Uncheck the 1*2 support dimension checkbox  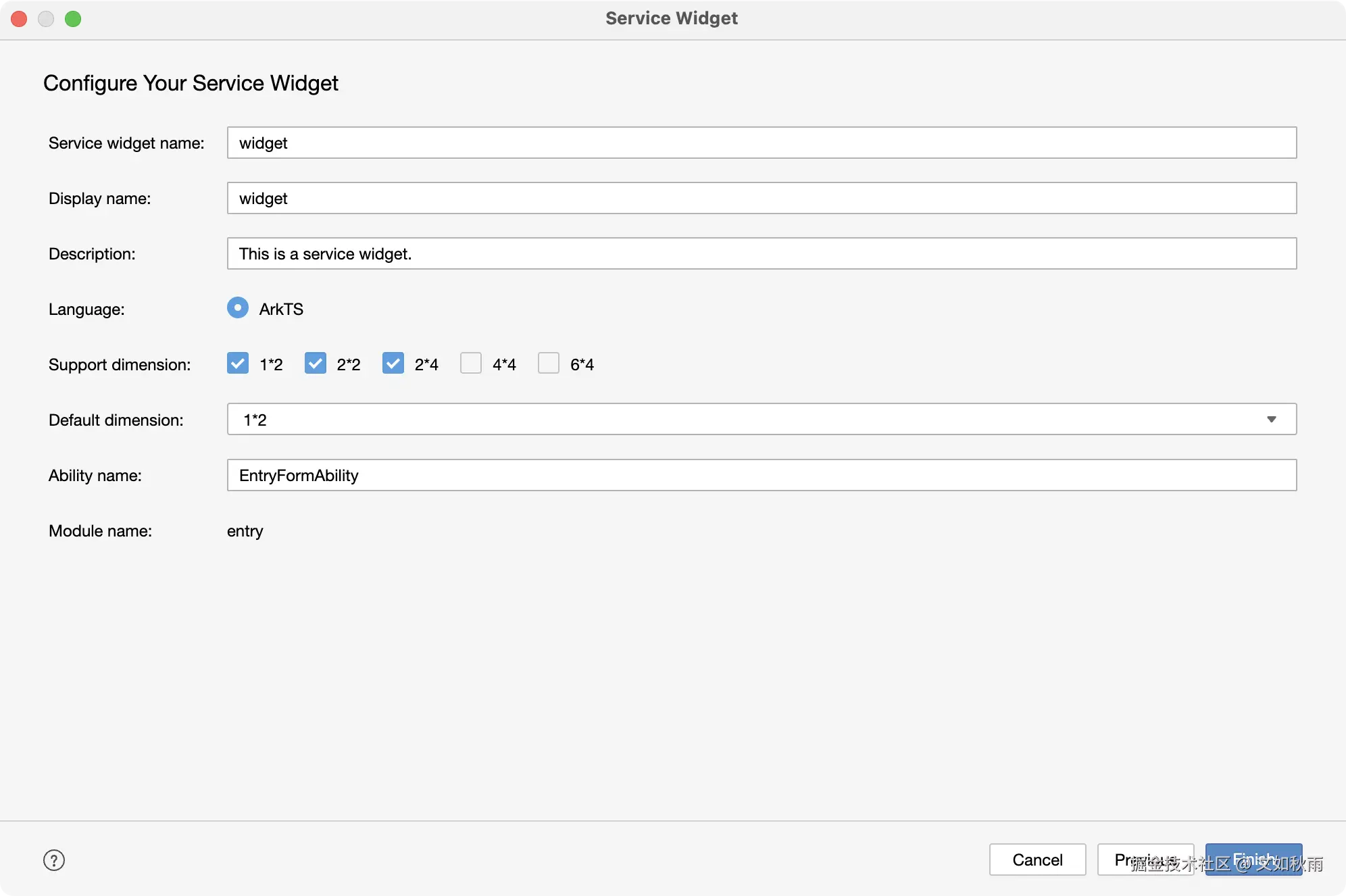click(x=238, y=364)
